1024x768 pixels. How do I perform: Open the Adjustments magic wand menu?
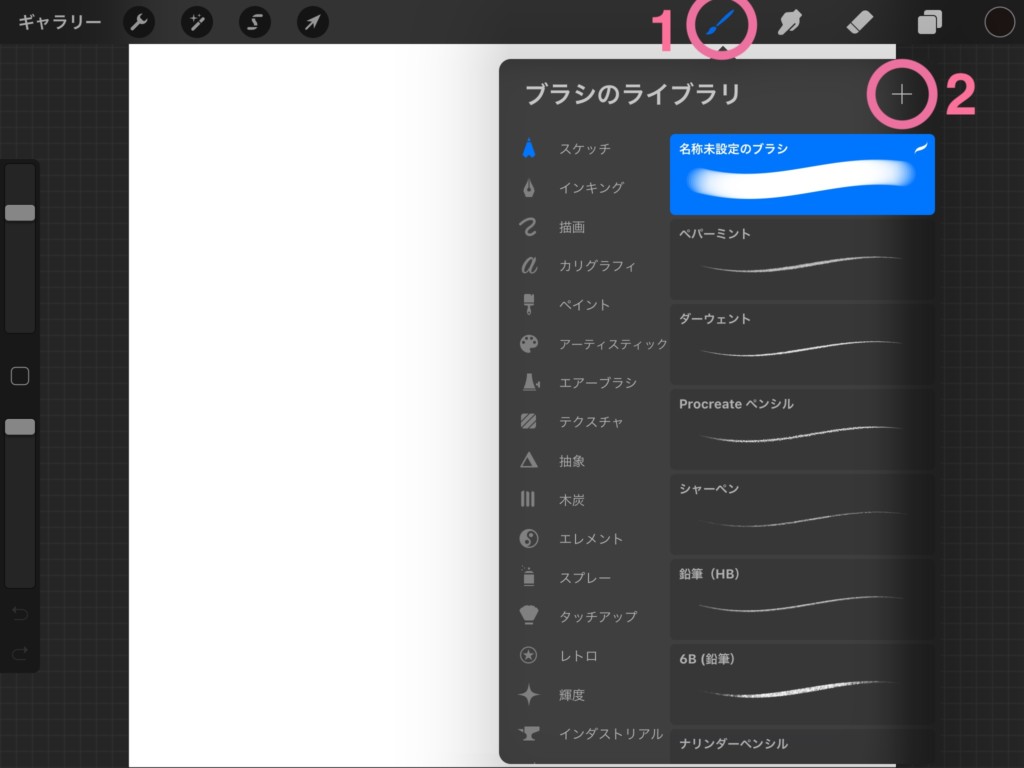coord(197,22)
